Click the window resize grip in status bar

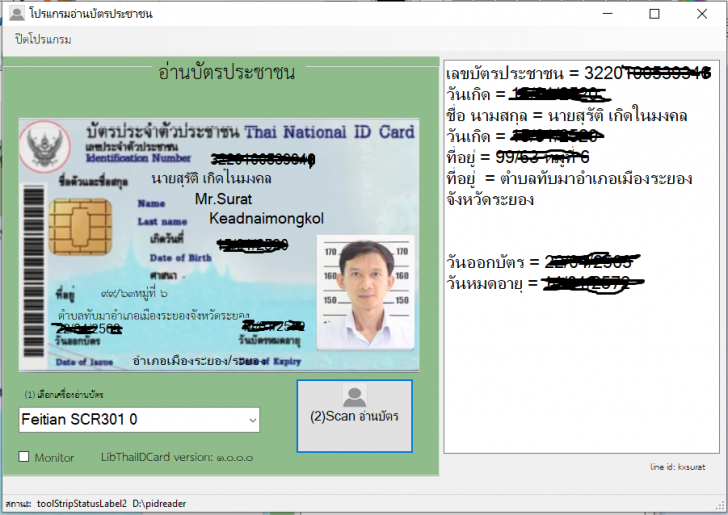click(x=720, y=505)
